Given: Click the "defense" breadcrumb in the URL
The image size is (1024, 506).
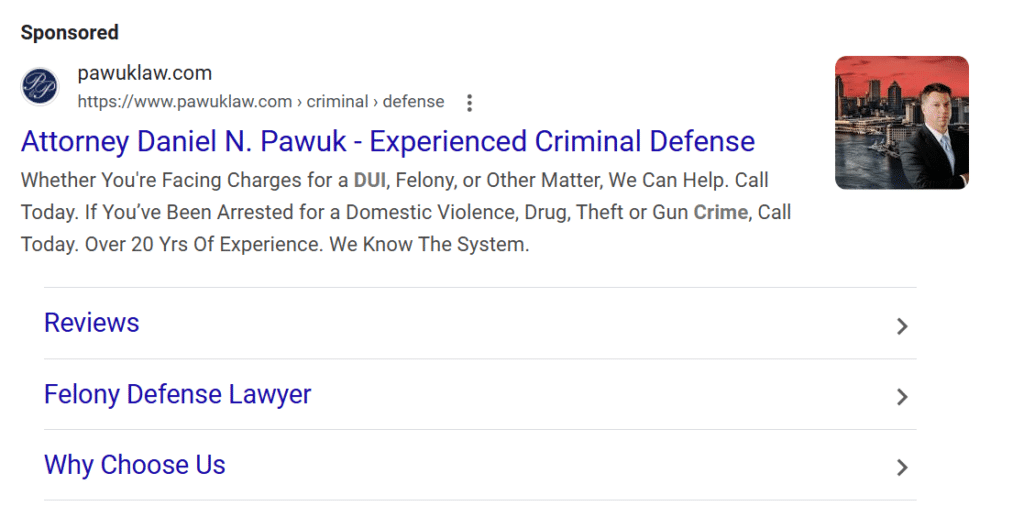Looking at the screenshot, I should click(413, 102).
